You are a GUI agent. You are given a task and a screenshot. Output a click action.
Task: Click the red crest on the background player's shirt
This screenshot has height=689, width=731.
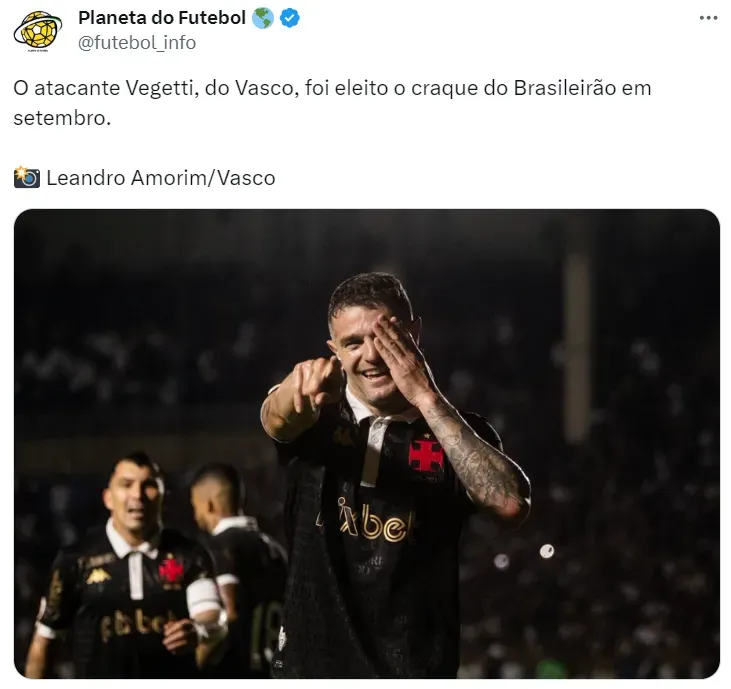pyautogui.click(x=171, y=571)
